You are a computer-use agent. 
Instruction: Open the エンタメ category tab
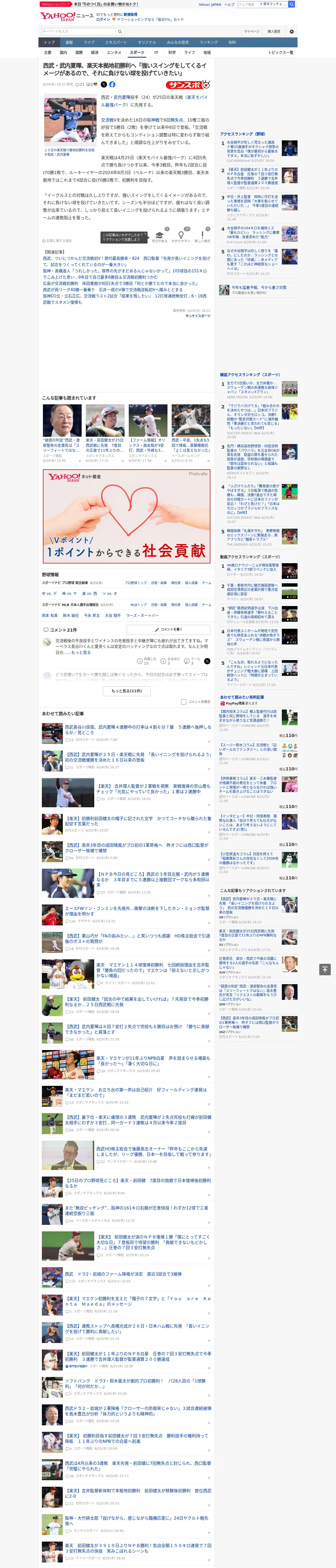click(114, 52)
